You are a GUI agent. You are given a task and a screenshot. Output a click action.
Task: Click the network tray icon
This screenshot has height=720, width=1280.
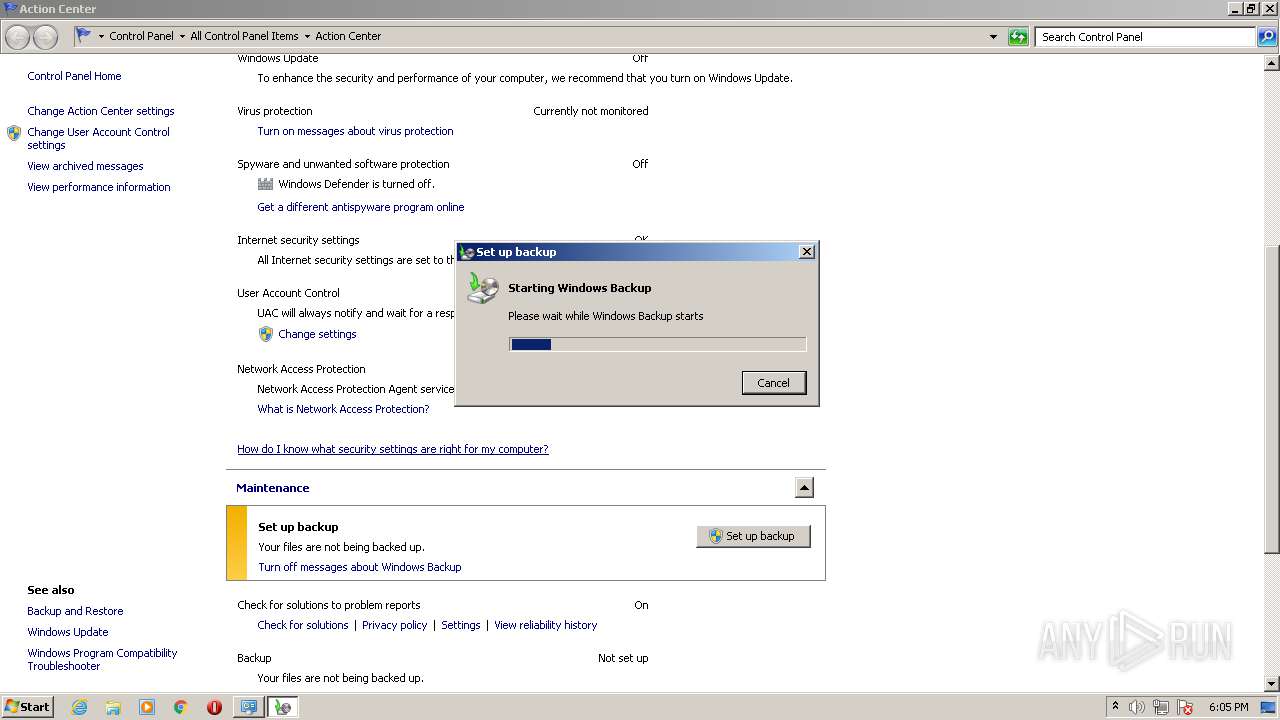point(1161,707)
